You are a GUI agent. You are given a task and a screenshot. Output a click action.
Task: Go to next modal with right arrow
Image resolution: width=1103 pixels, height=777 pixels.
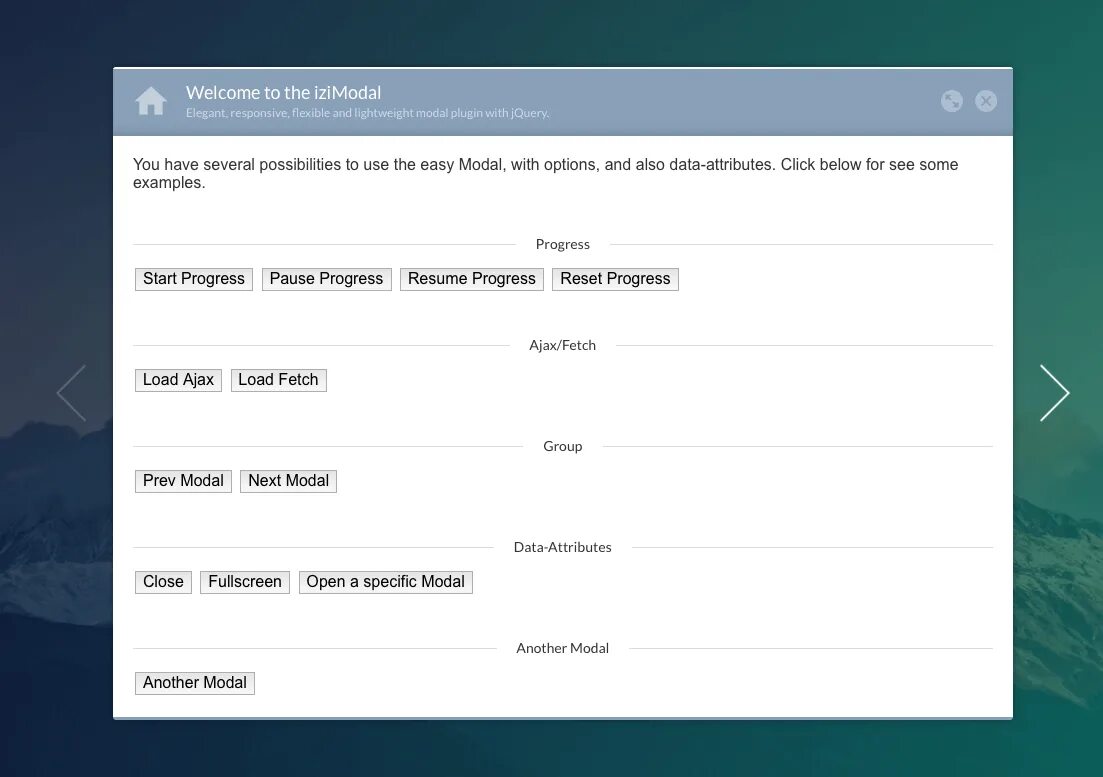point(1054,393)
